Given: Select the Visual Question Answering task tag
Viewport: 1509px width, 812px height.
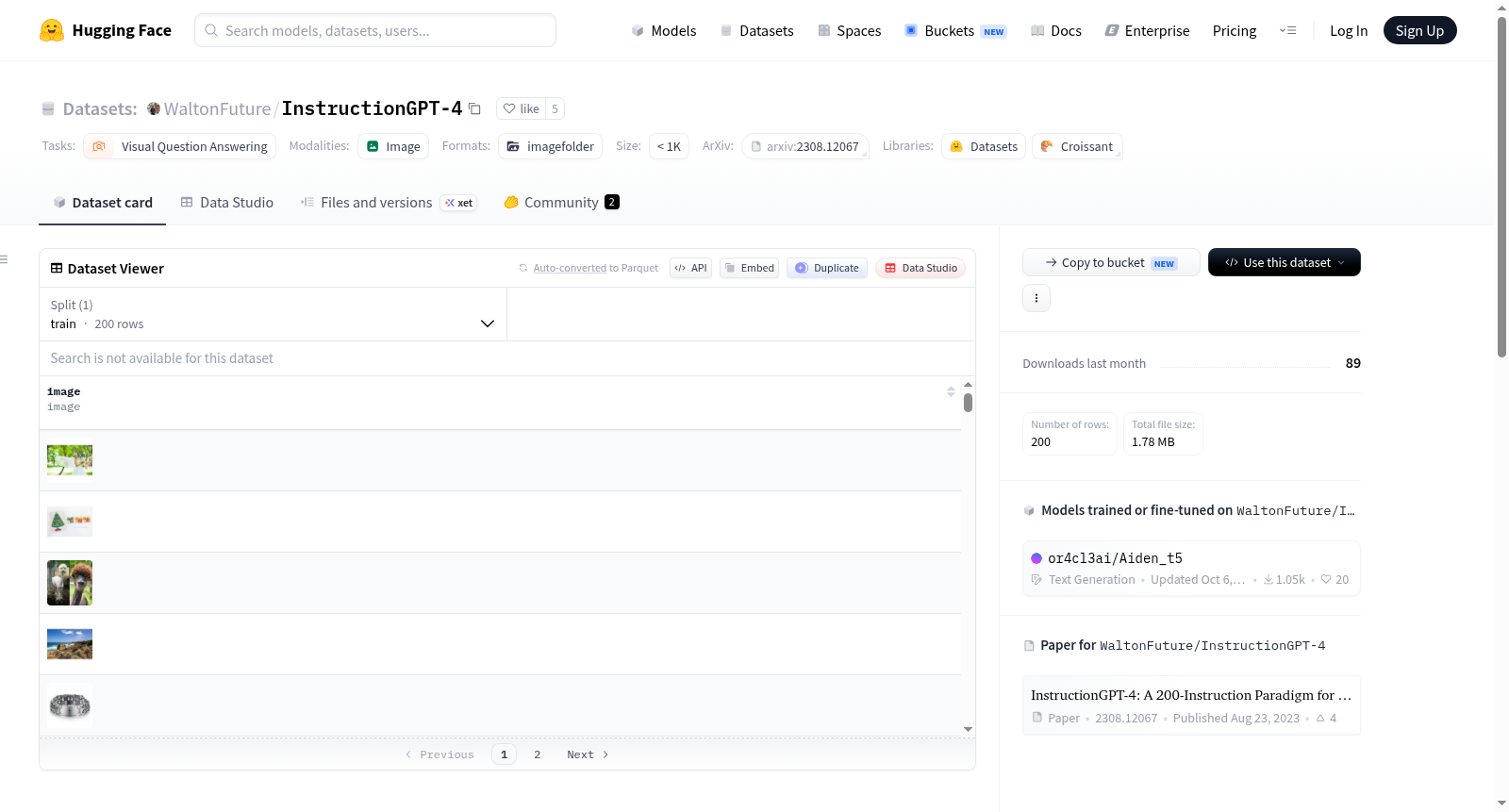Looking at the screenshot, I should coord(179,146).
